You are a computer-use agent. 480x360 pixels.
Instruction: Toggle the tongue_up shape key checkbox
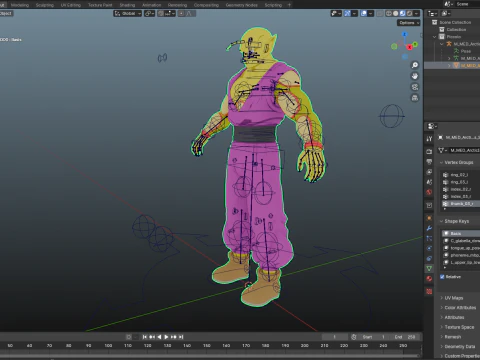click(x=446, y=248)
